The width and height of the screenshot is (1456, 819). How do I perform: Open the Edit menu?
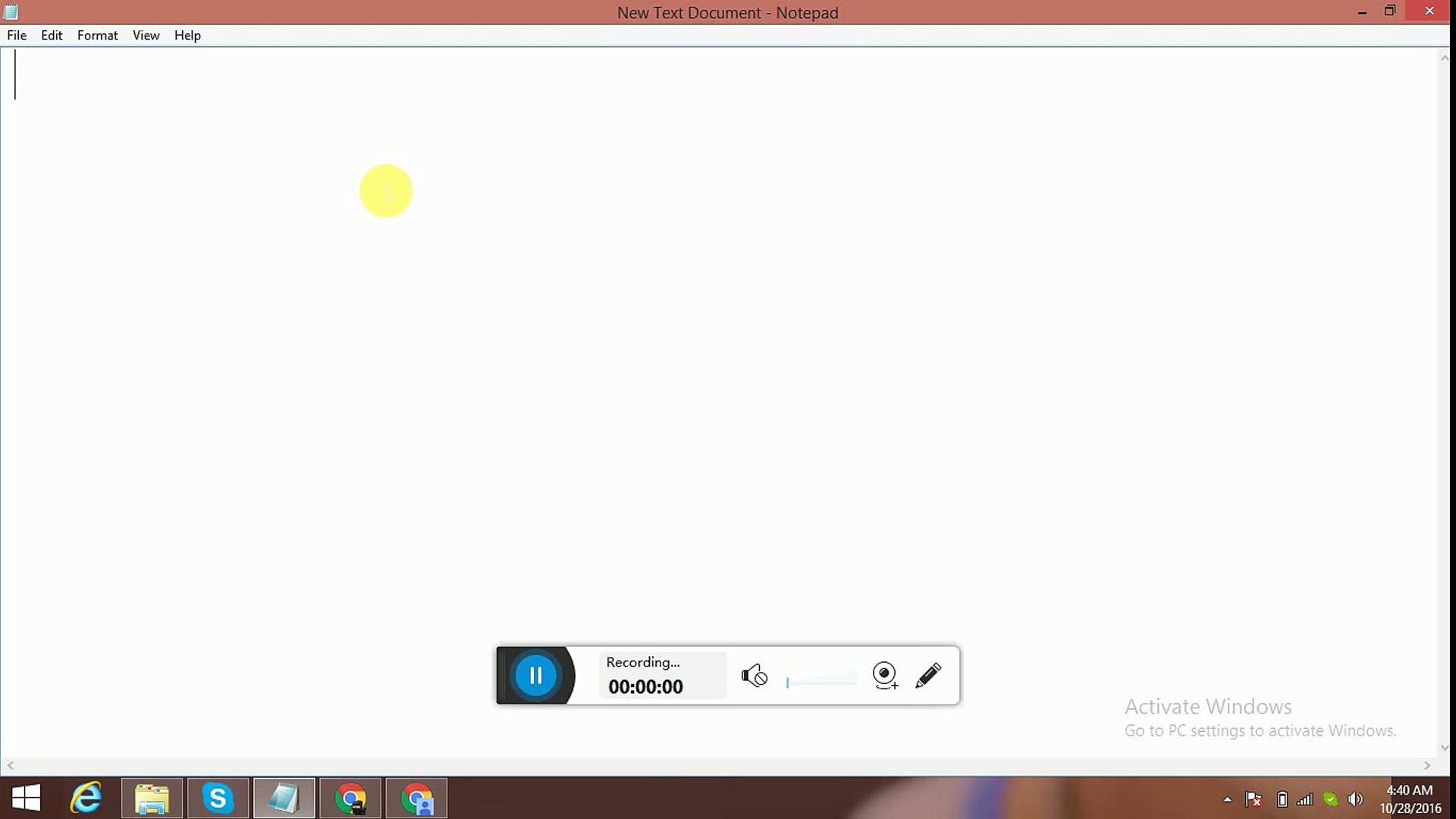52,35
